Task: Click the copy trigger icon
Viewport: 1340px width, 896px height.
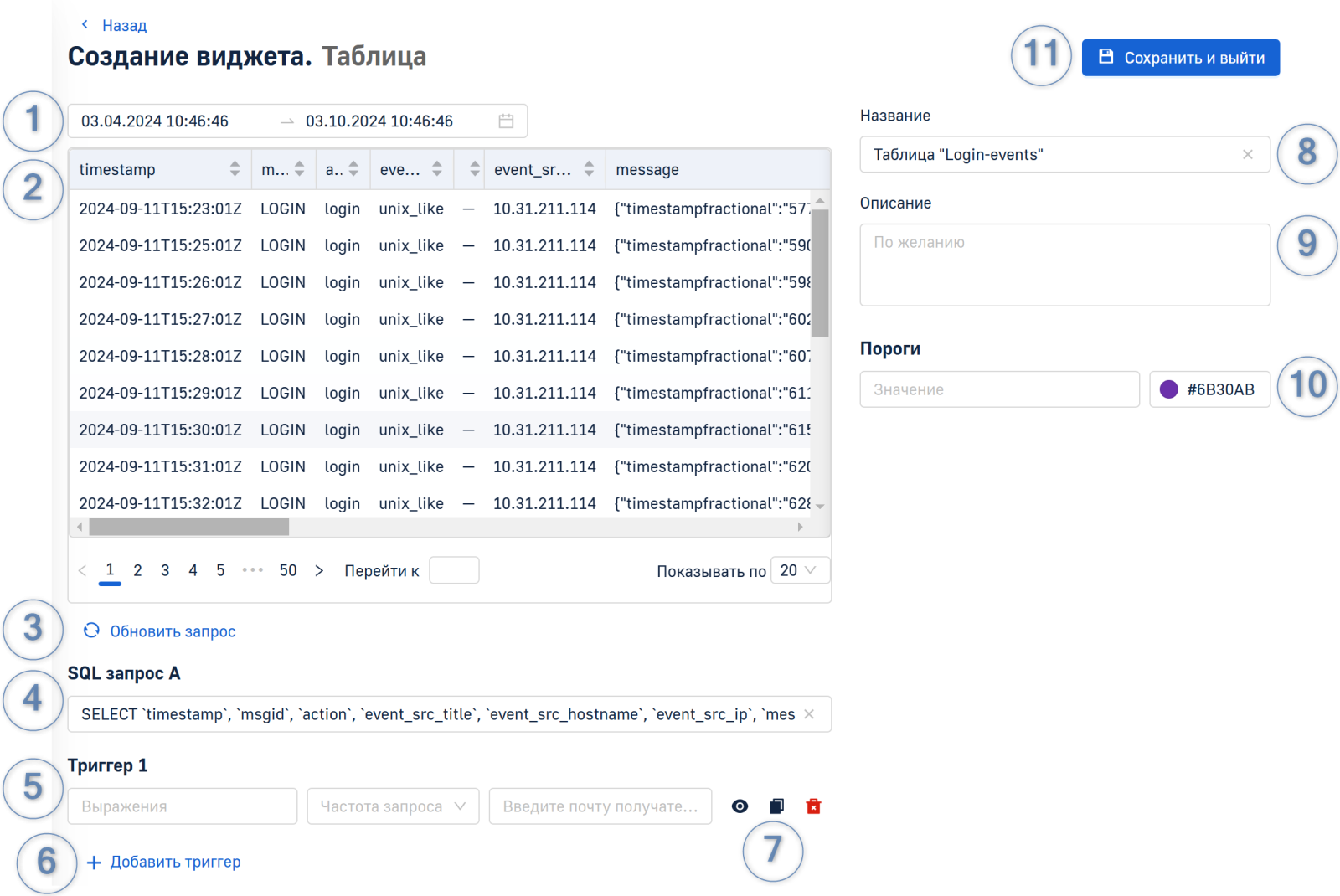Action: point(776,806)
